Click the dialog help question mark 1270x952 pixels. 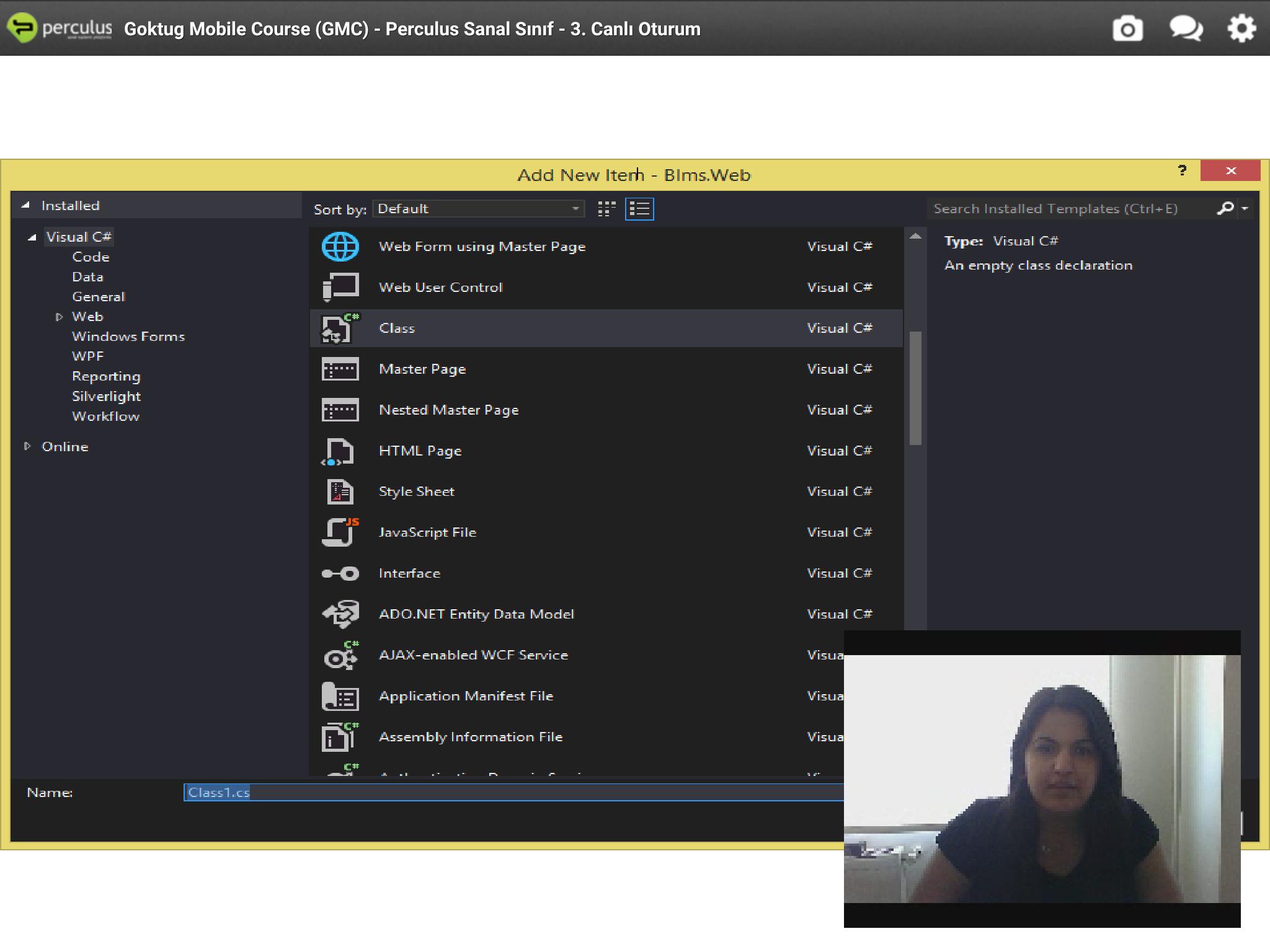click(x=1183, y=170)
